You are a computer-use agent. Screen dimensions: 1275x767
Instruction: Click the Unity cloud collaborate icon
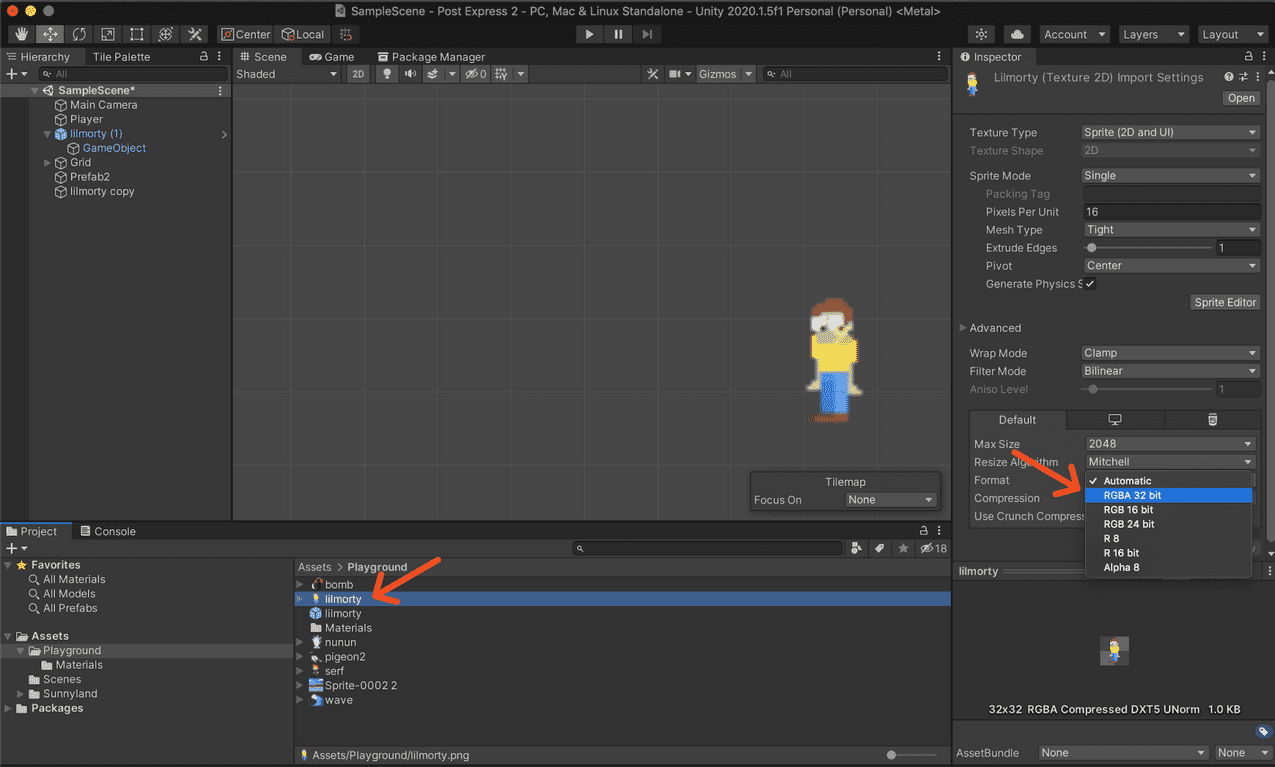[x=1016, y=33]
